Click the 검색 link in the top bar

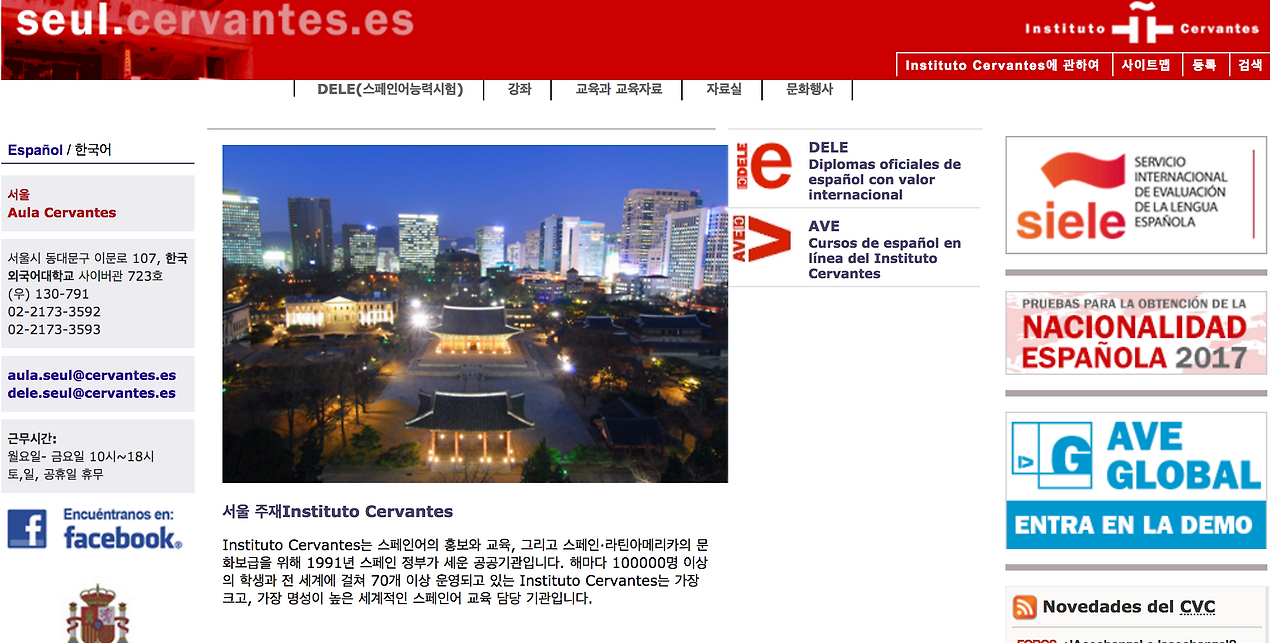1250,65
